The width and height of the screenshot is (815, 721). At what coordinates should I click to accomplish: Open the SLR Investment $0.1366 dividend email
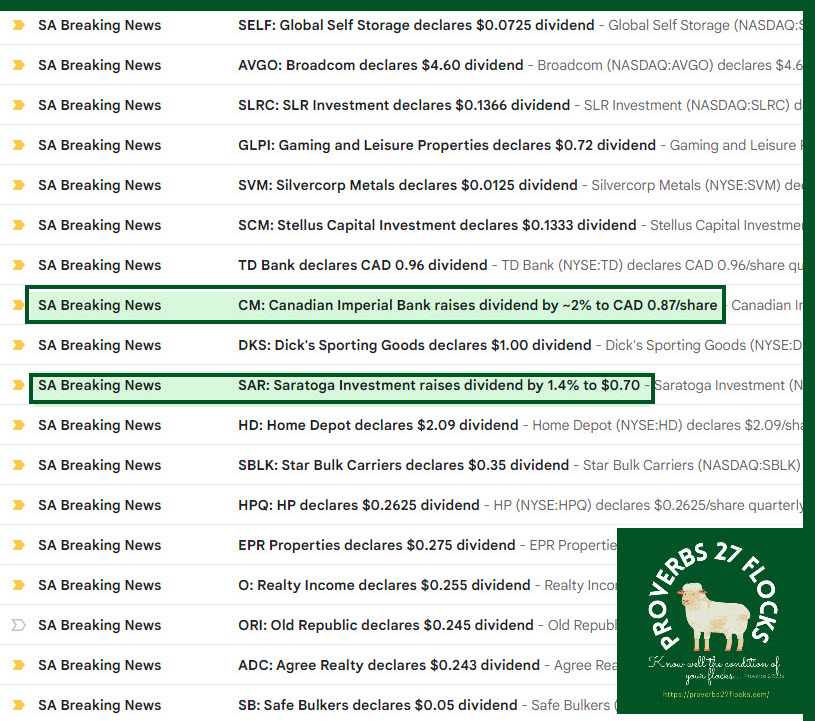point(404,105)
